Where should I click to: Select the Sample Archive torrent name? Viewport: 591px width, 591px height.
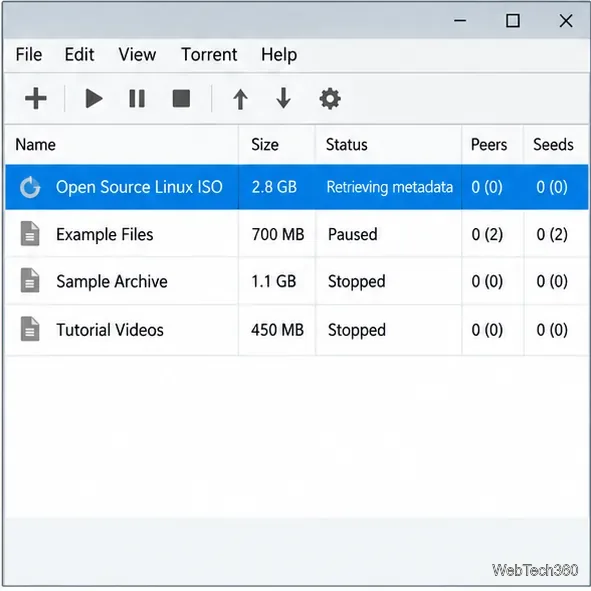pos(112,282)
